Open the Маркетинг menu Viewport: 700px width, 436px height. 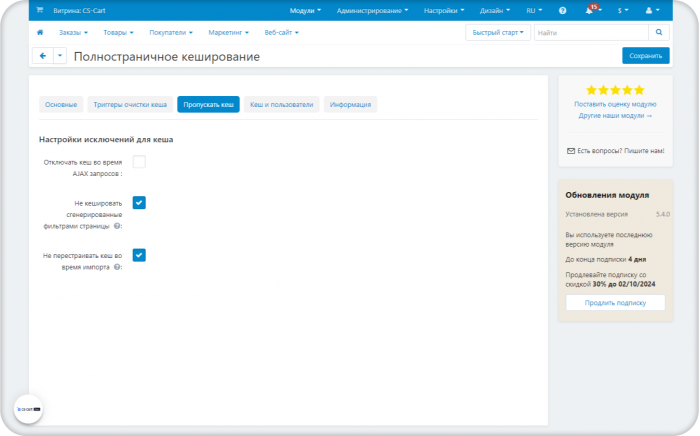pos(229,32)
